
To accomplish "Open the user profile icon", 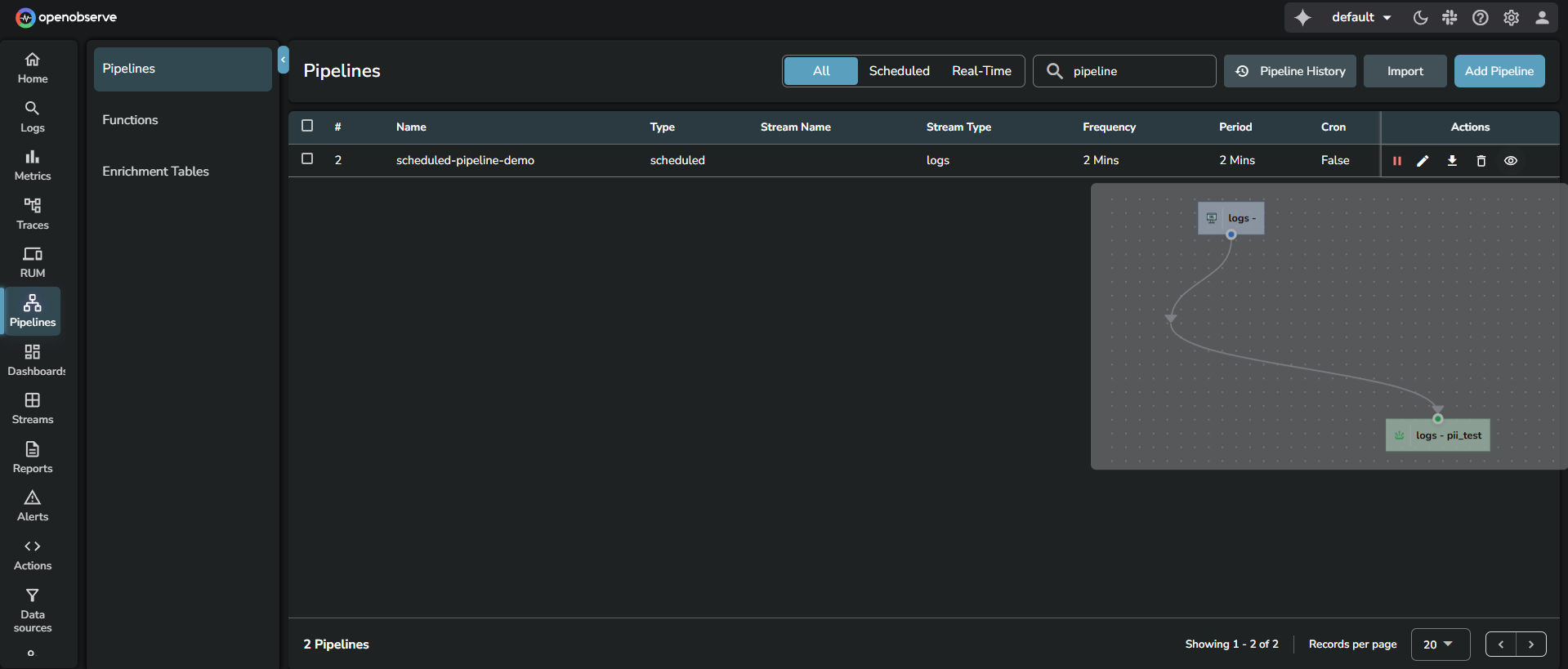I will [x=1542, y=17].
